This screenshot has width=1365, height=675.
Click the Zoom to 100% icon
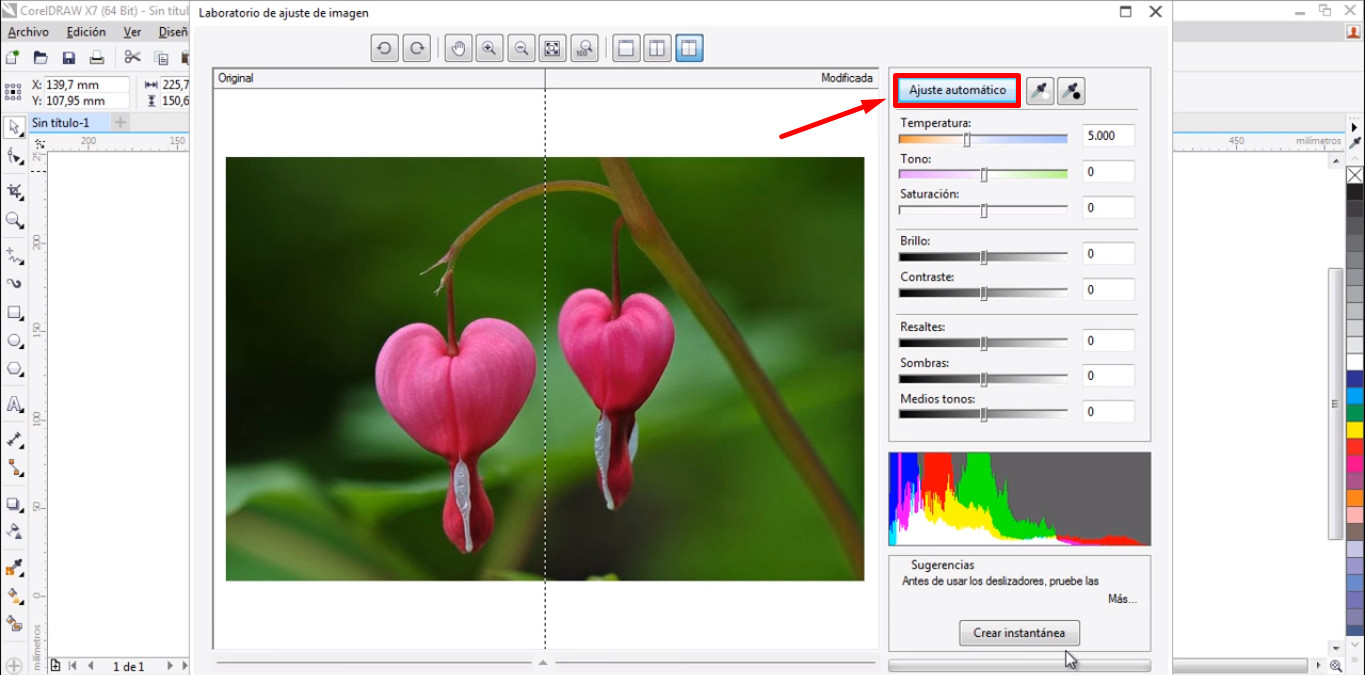pos(584,48)
